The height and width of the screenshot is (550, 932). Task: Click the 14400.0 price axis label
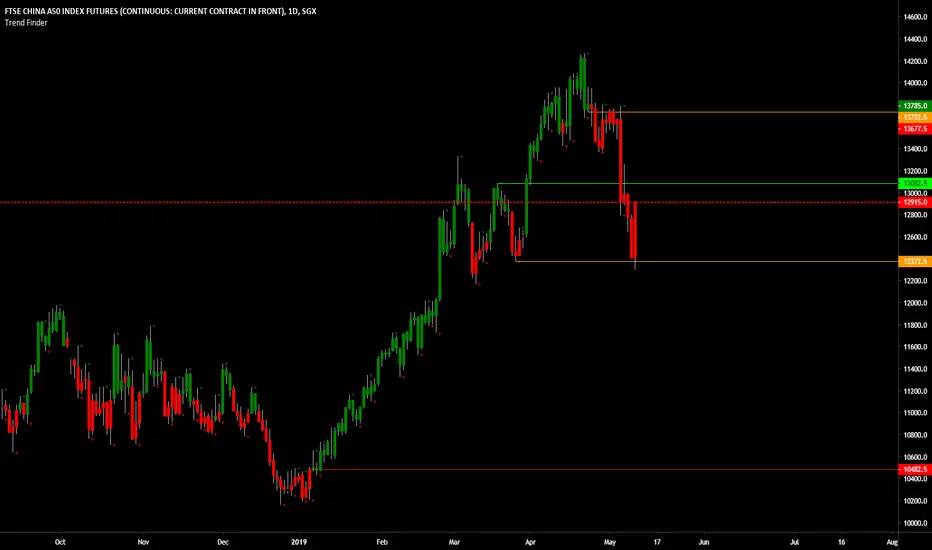[916, 39]
